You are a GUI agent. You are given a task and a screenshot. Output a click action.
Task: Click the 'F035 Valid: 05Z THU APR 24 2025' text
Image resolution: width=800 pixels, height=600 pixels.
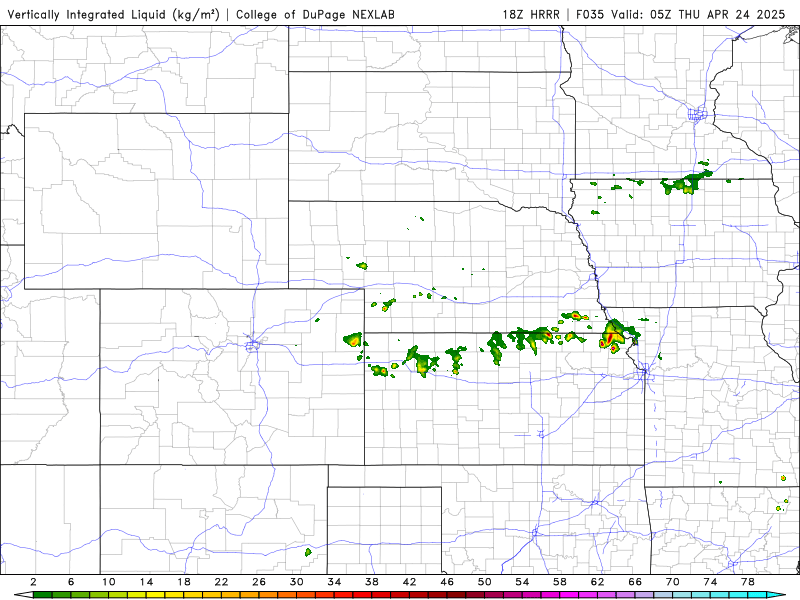point(681,14)
